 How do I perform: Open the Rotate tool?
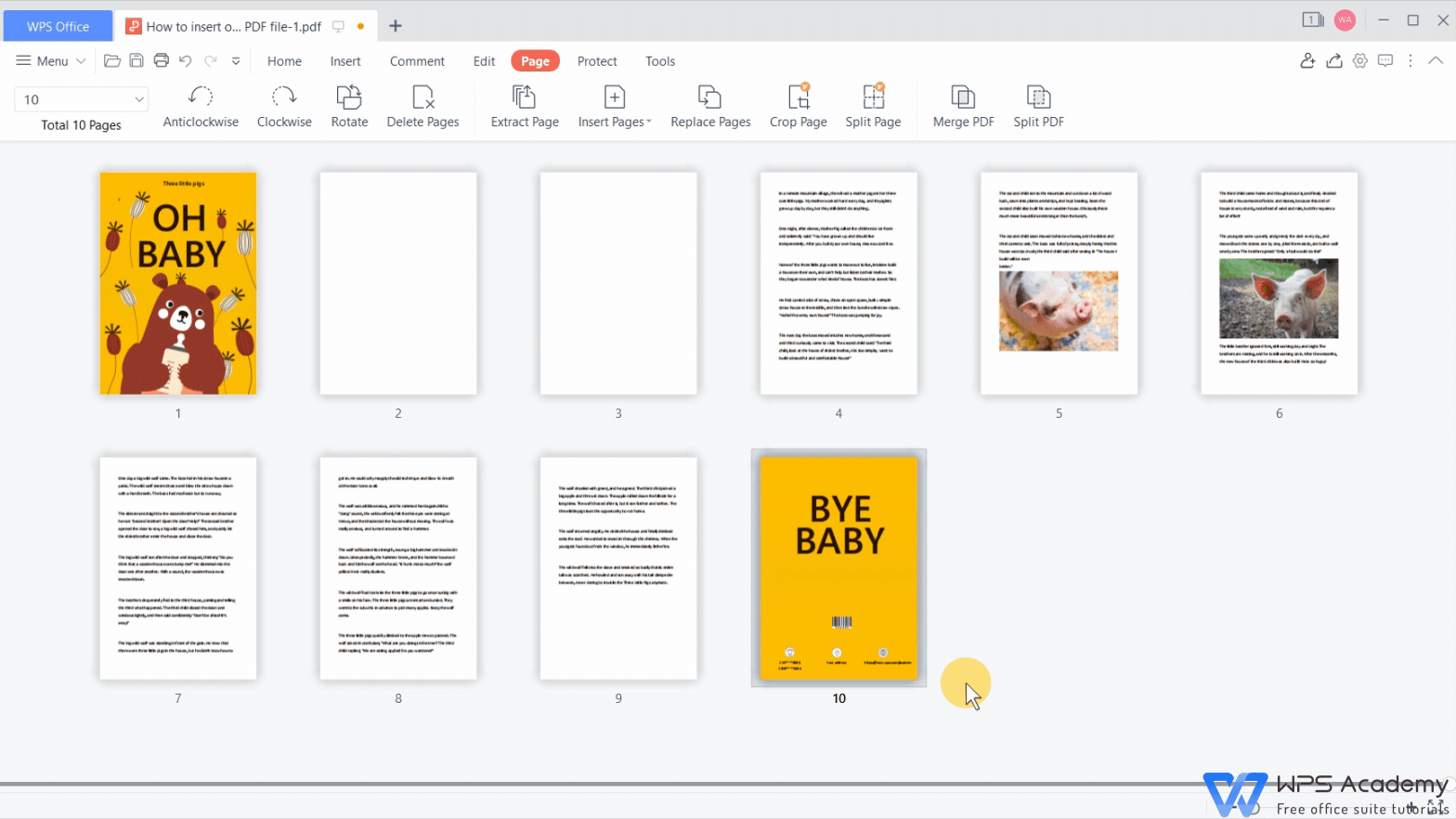click(349, 108)
